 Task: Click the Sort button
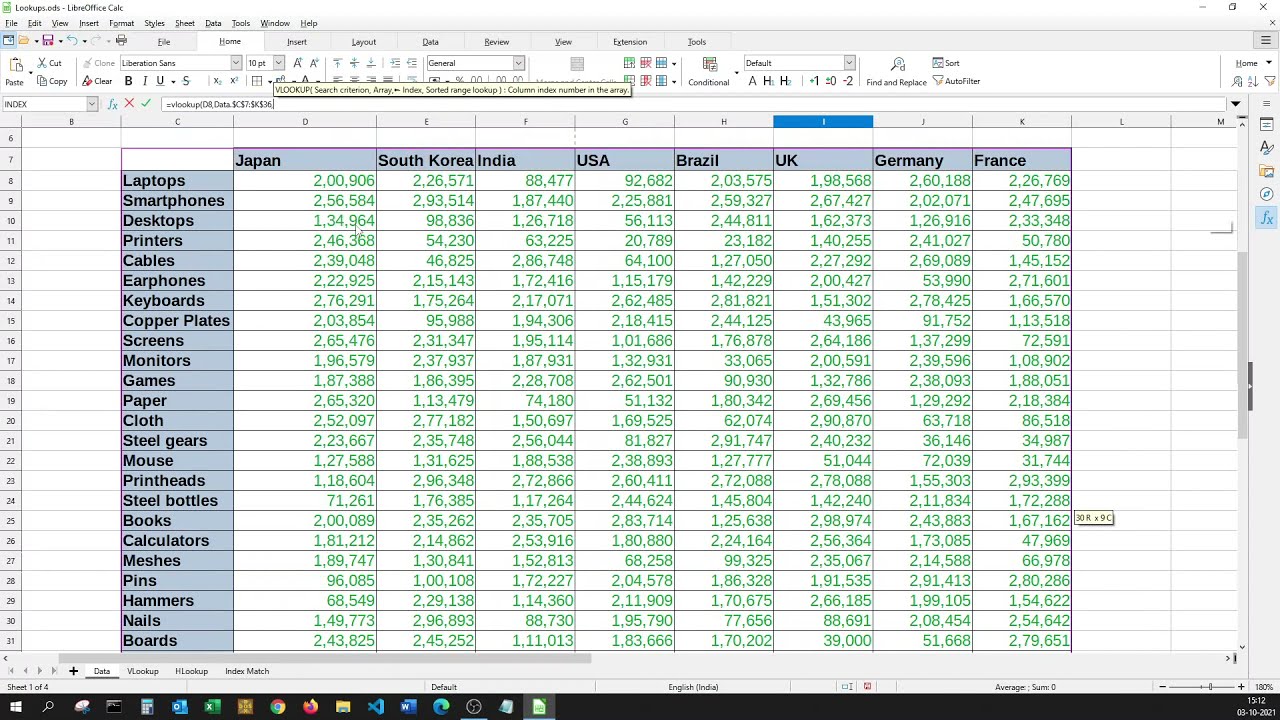(x=946, y=63)
